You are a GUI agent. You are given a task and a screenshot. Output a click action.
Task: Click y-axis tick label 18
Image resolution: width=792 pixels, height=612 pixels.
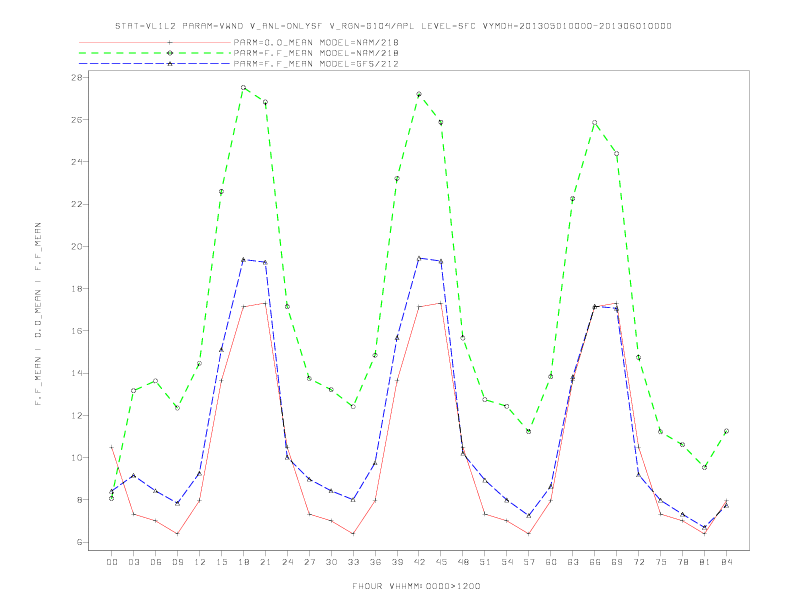tap(77, 289)
